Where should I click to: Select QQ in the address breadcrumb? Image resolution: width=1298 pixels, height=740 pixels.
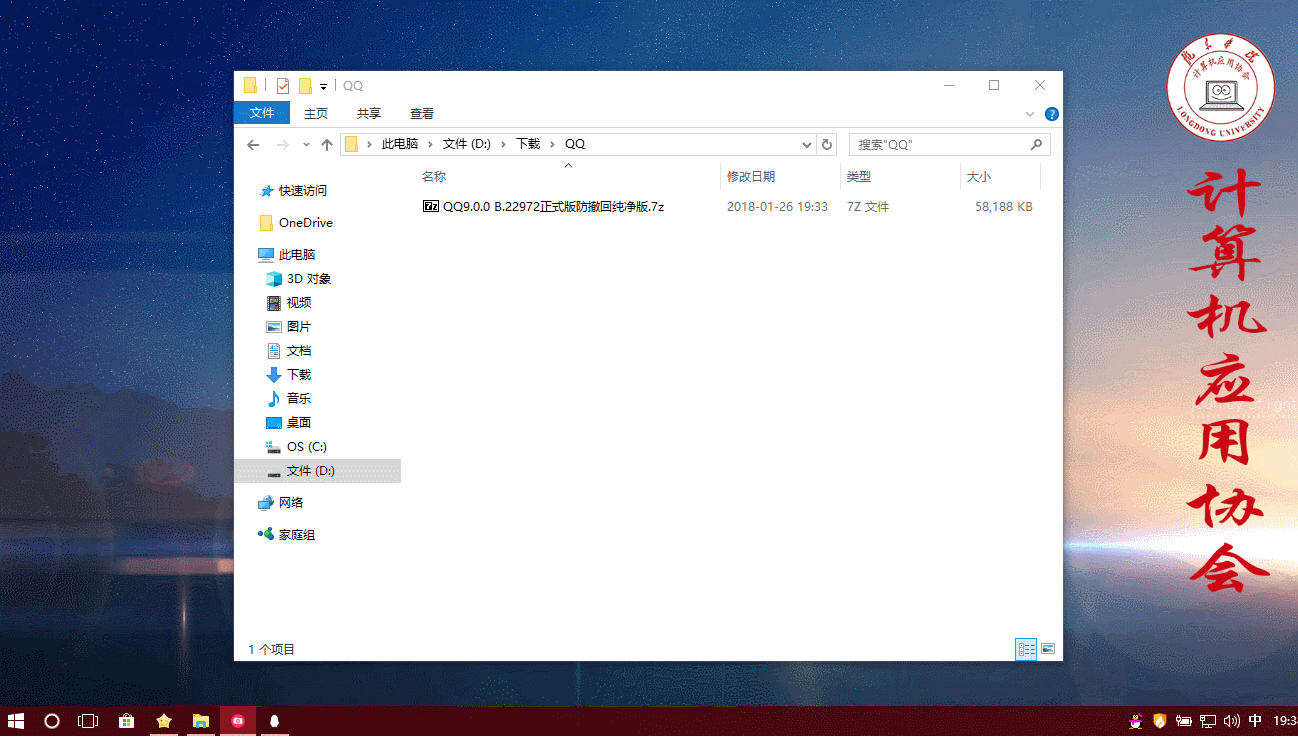click(575, 144)
